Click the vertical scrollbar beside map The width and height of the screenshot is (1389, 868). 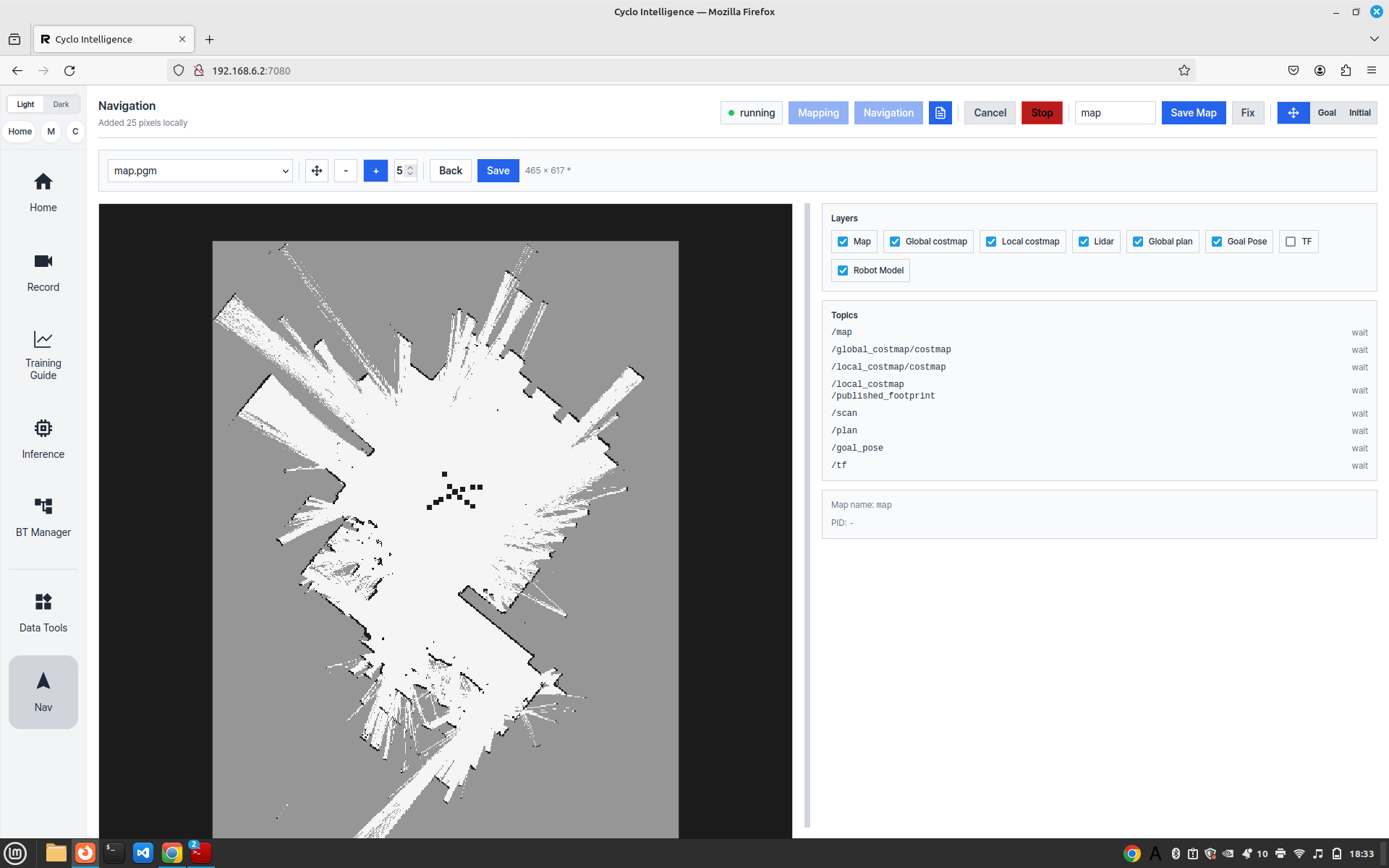click(x=807, y=515)
